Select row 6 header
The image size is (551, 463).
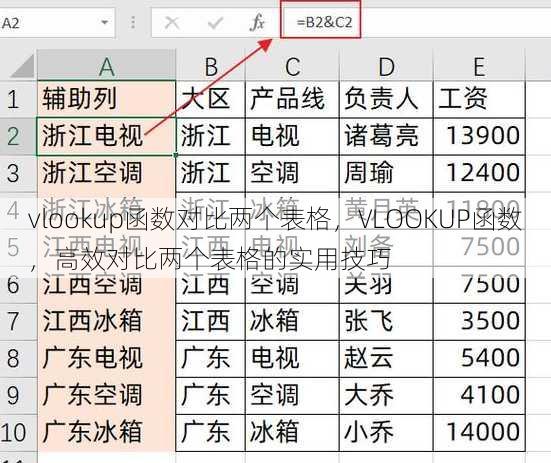18,284
